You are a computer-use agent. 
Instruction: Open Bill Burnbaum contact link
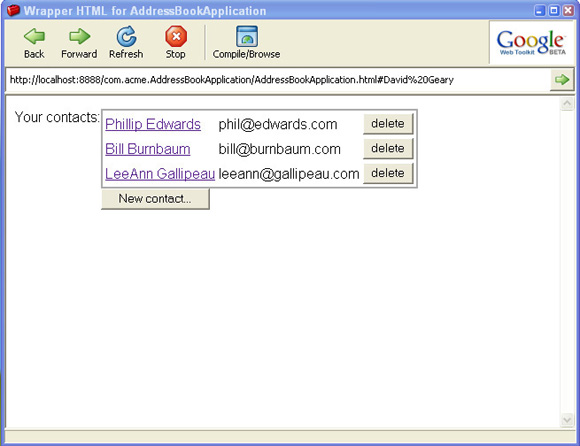pyautogui.click(x=148, y=149)
